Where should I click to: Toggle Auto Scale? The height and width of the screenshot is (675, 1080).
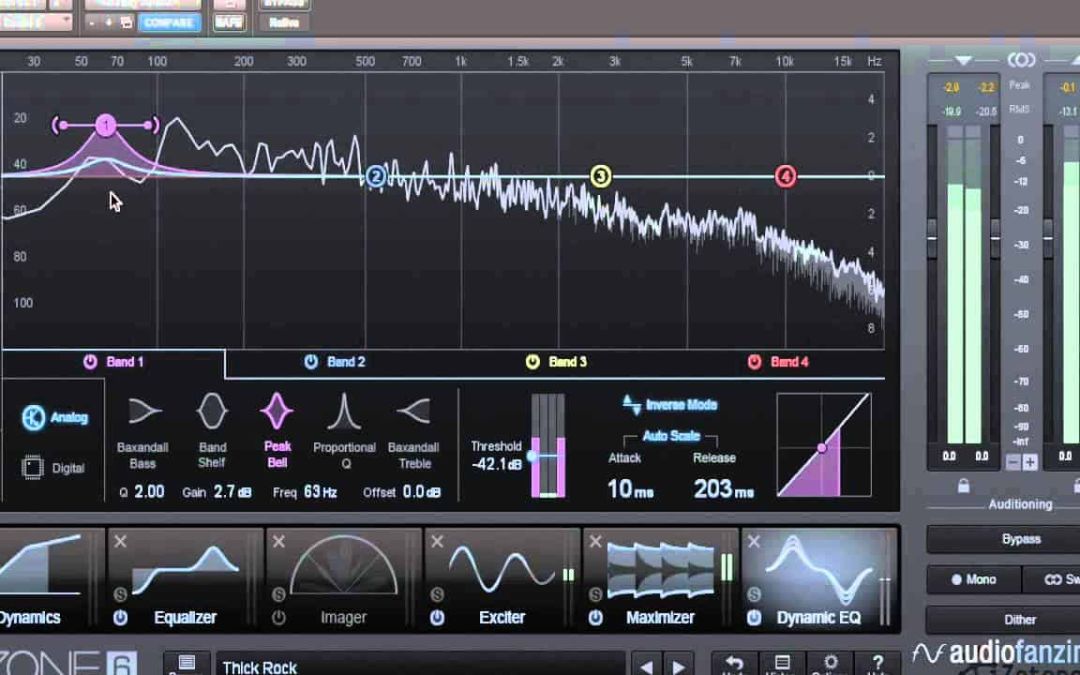(x=671, y=436)
